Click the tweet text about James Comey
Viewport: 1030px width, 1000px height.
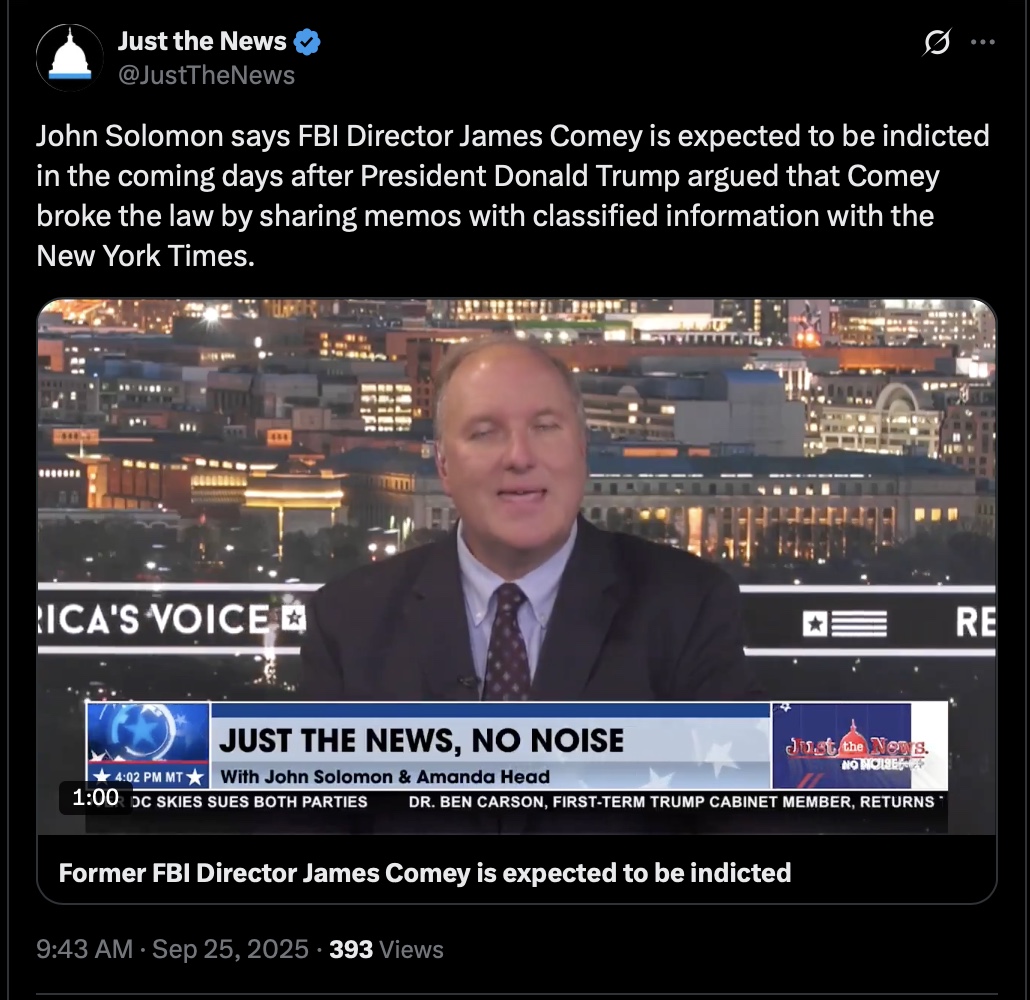(x=512, y=196)
